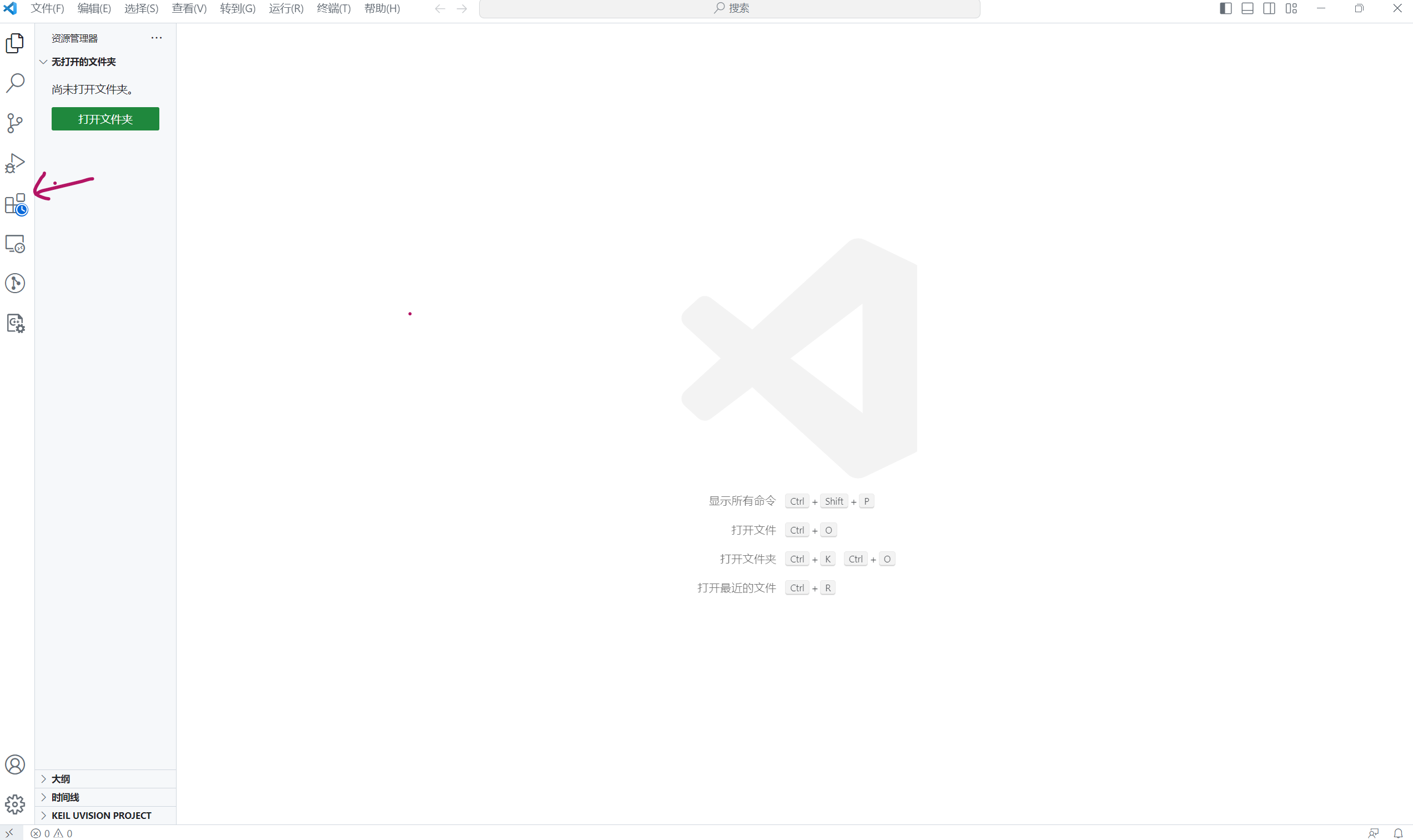Open the Git Graph circular branch icon

pyautogui.click(x=16, y=283)
